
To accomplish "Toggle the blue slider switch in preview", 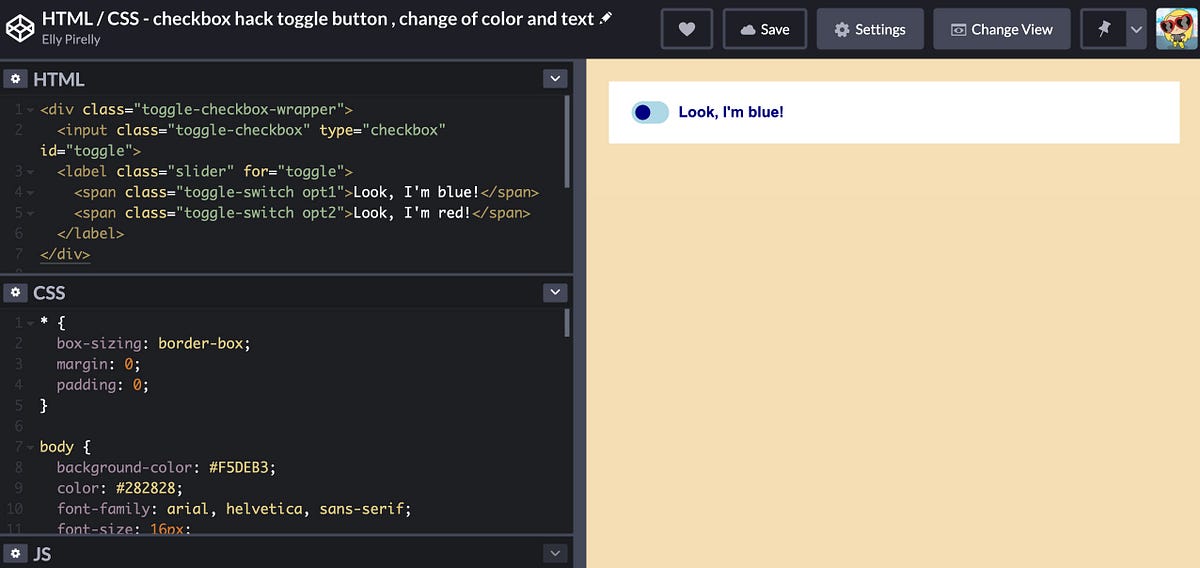I will 650,112.
